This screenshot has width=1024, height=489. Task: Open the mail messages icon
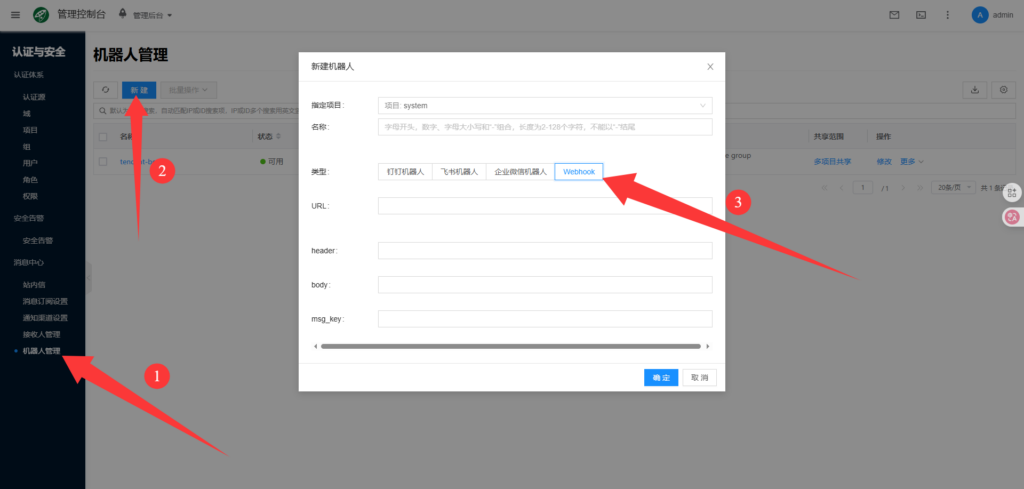tap(894, 15)
